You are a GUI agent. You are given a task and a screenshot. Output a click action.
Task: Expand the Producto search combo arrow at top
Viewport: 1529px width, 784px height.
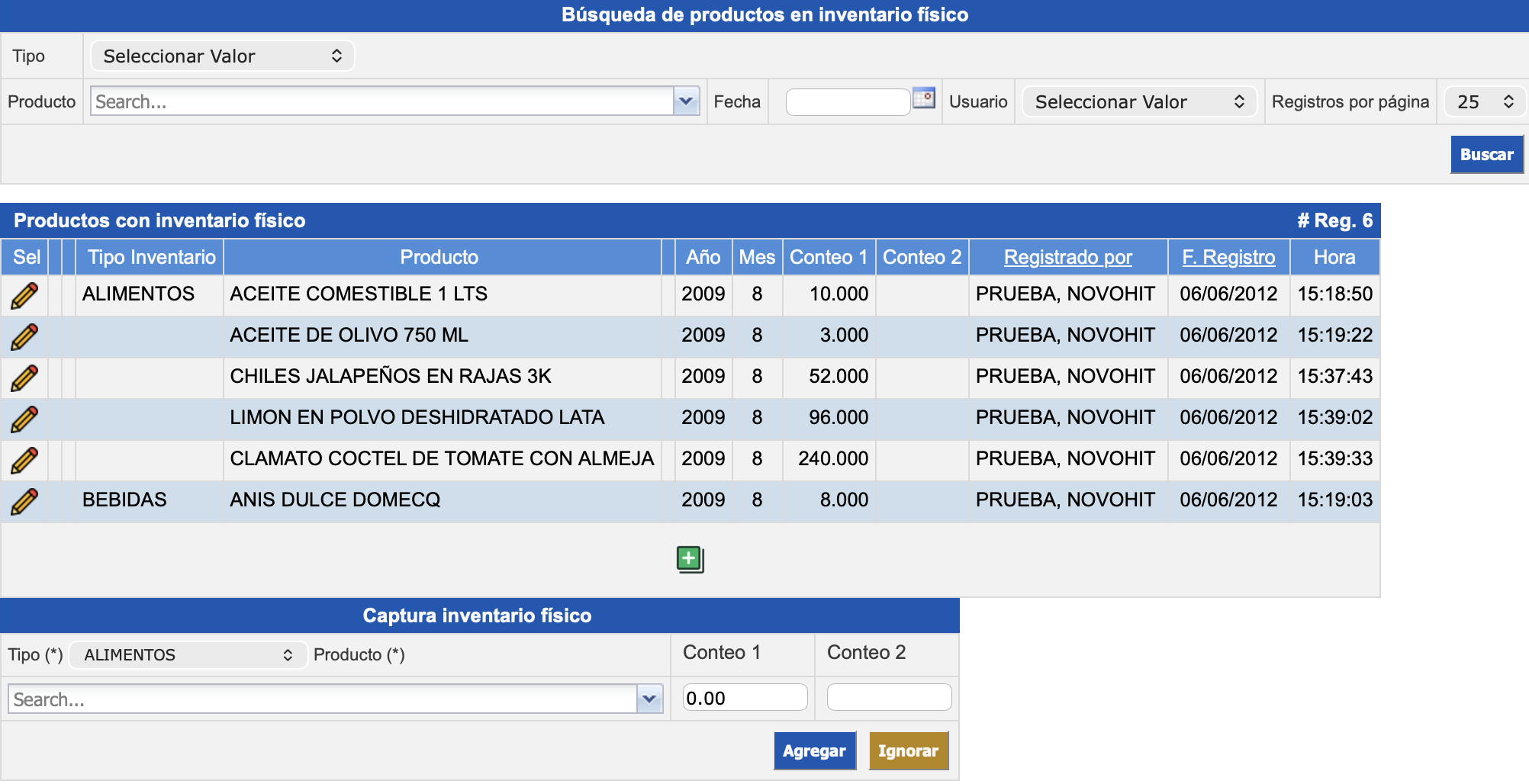pos(686,101)
